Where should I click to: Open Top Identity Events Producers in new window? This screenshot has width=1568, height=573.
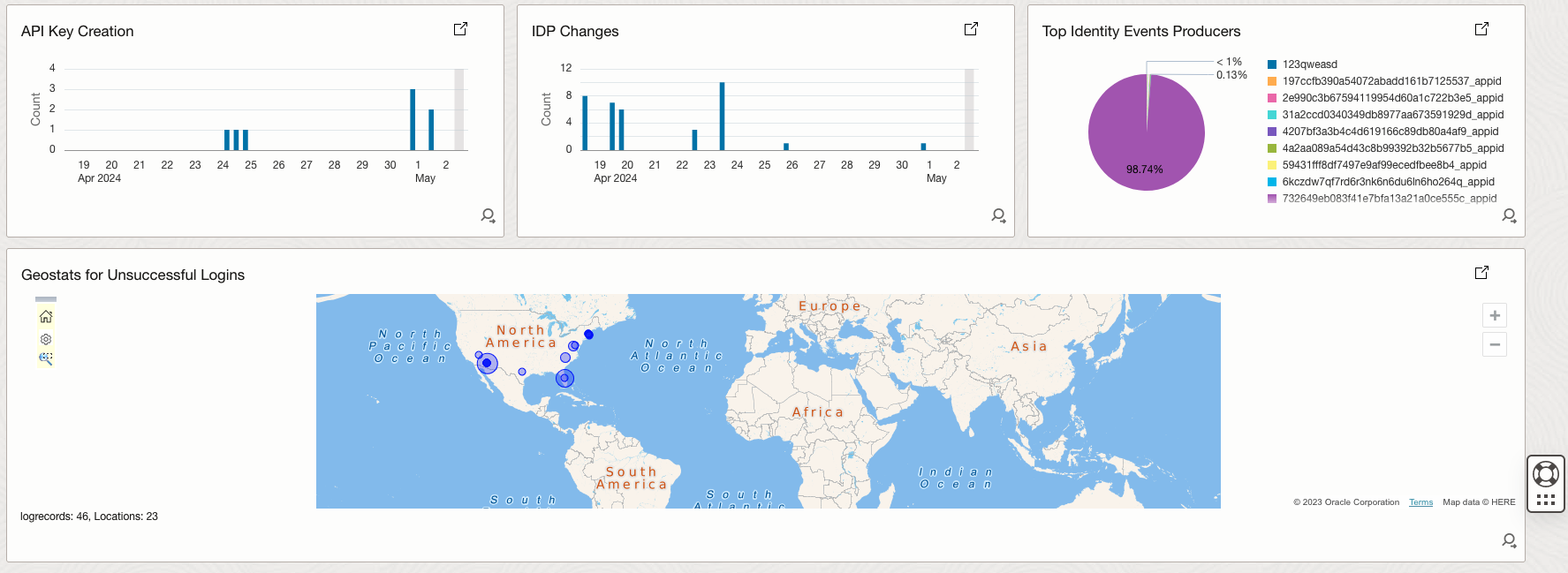[1481, 29]
